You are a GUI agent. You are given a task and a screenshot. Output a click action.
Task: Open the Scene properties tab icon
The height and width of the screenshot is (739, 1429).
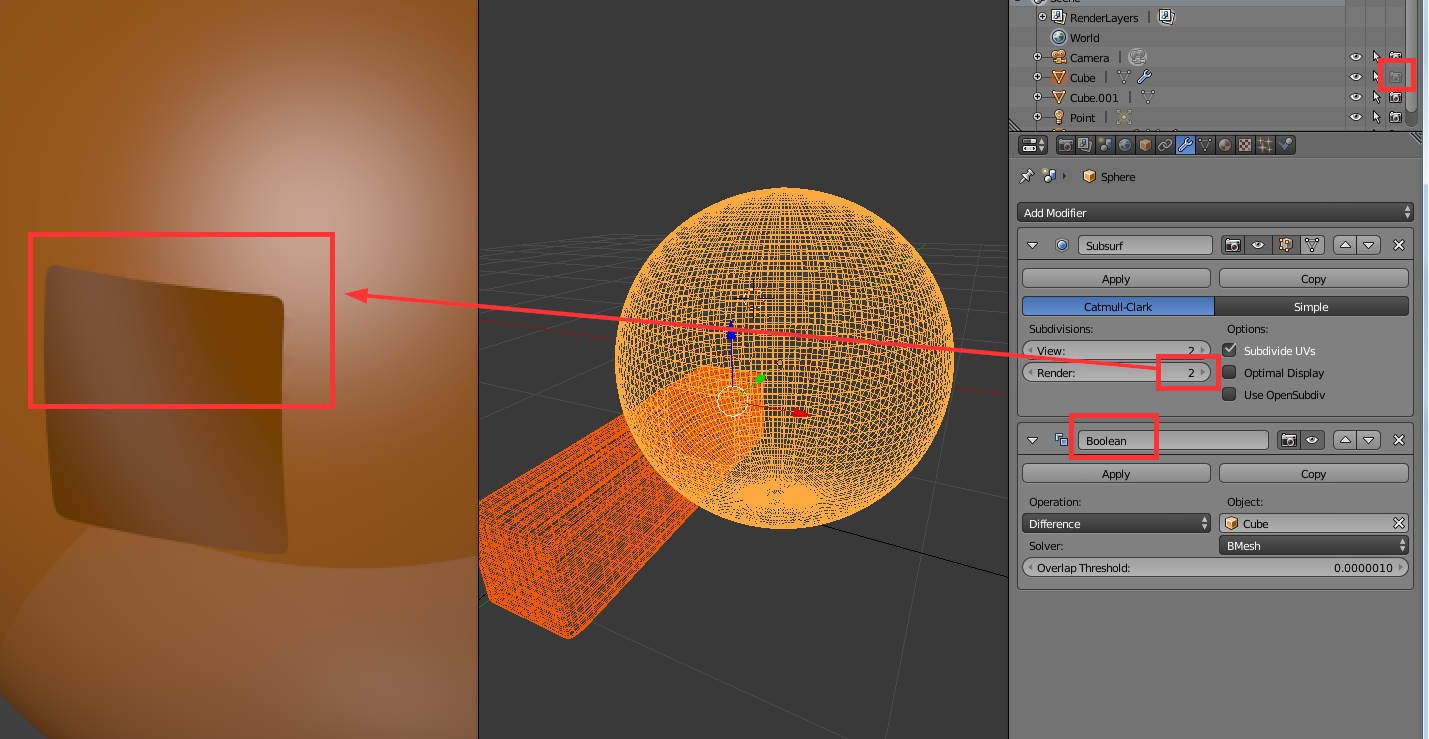(x=1106, y=145)
